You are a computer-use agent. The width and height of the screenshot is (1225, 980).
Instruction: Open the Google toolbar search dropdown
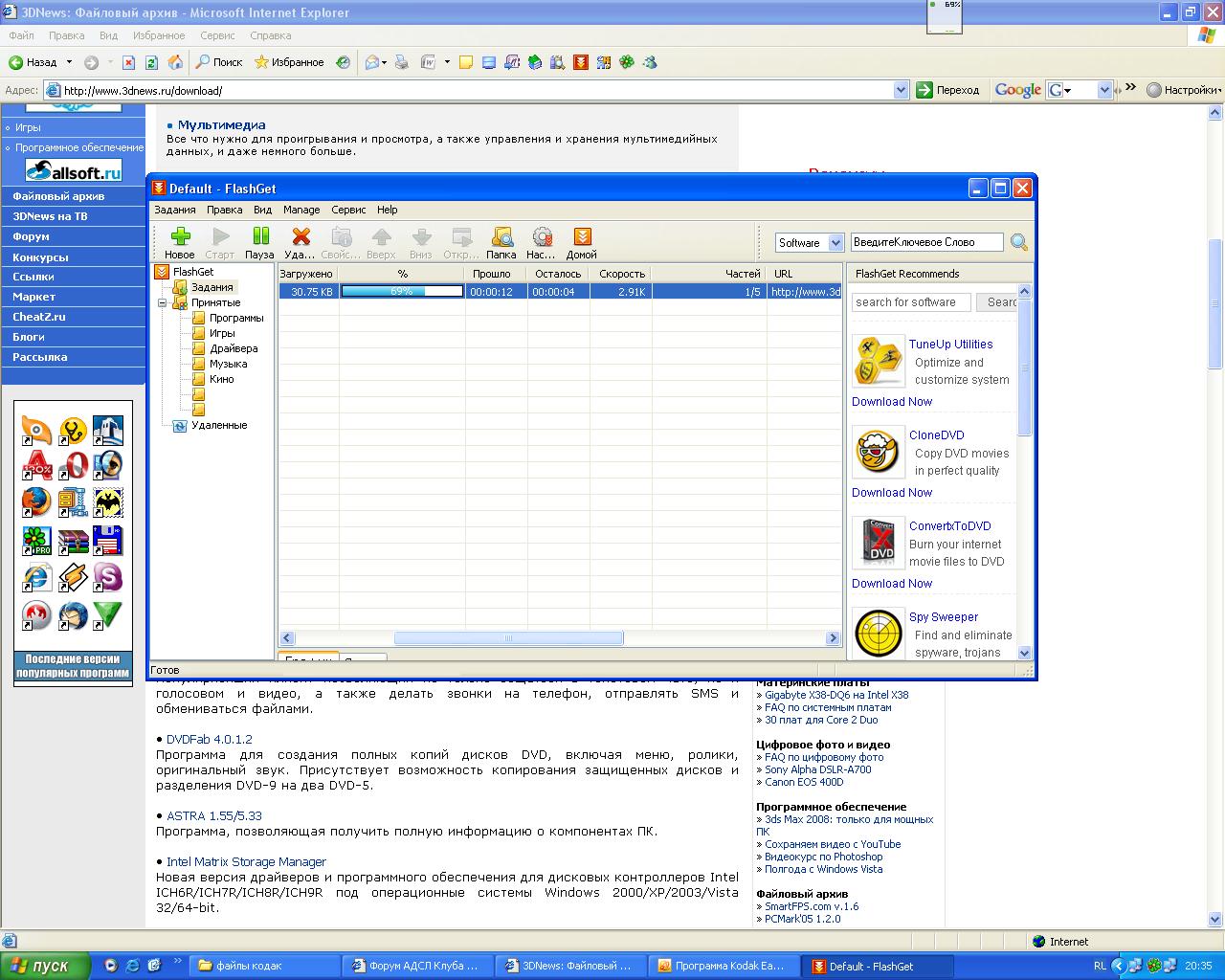1104,90
